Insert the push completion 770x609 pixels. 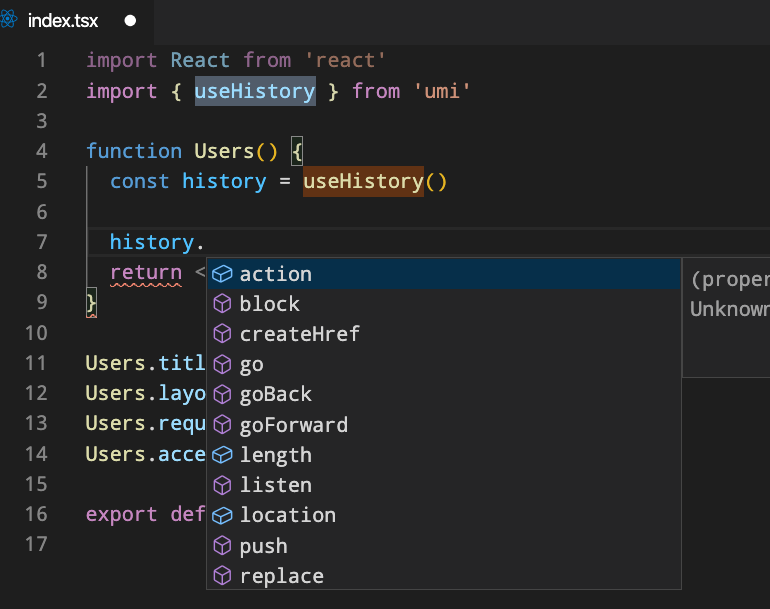tap(444, 546)
